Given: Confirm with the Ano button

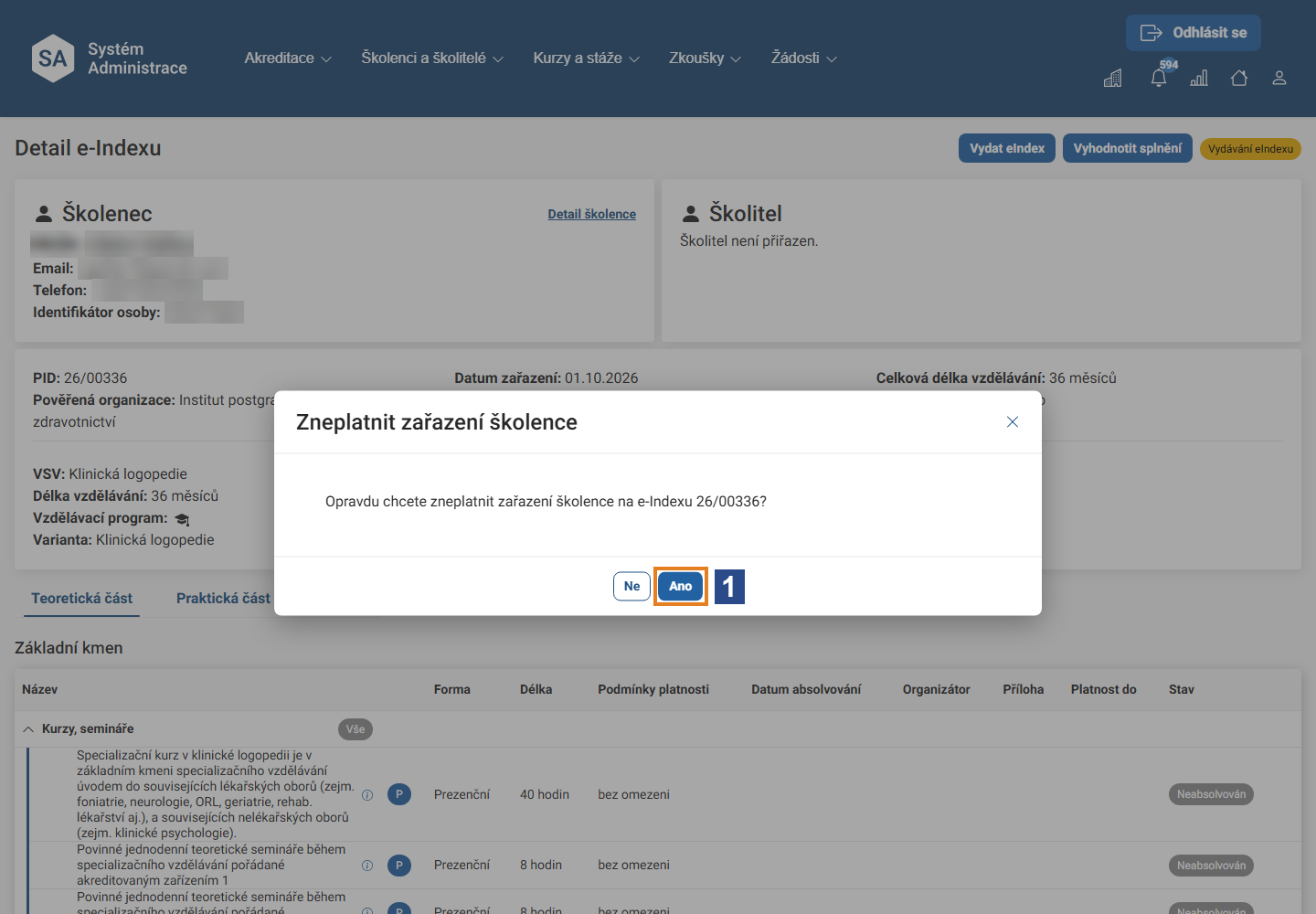Looking at the screenshot, I should pos(681,586).
